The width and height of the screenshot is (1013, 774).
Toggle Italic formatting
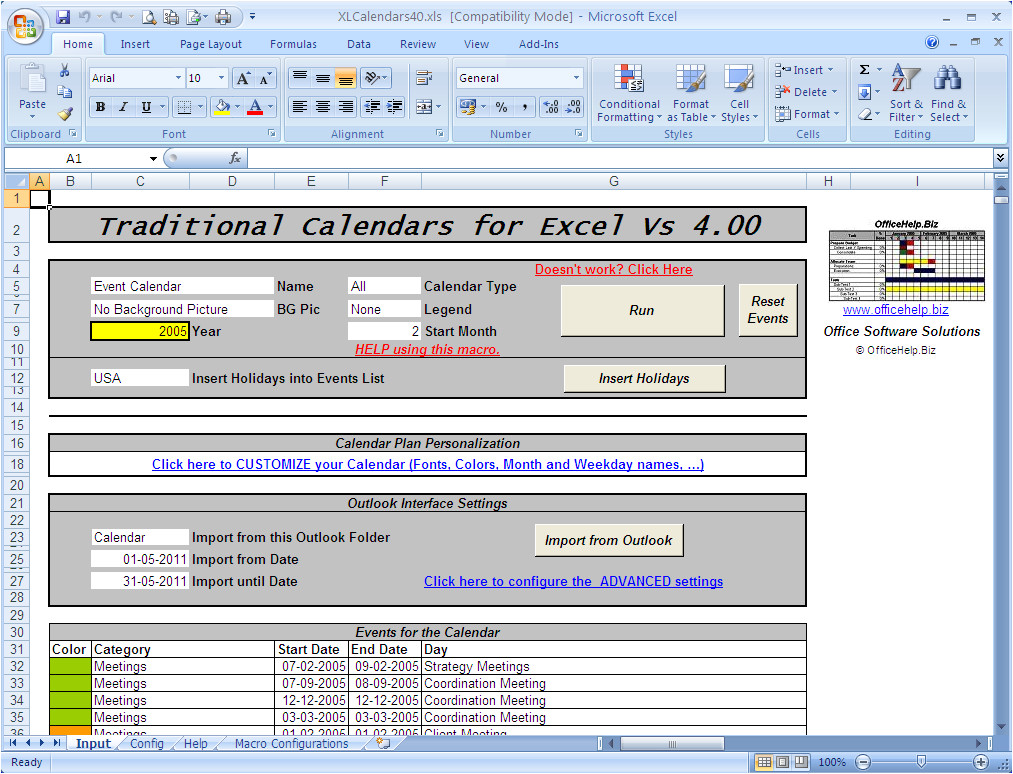[x=123, y=107]
